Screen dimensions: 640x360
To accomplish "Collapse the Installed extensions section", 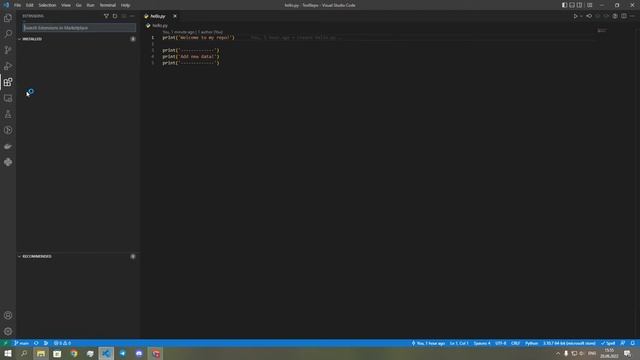I will pyautogui.click(x=19, y=39).
